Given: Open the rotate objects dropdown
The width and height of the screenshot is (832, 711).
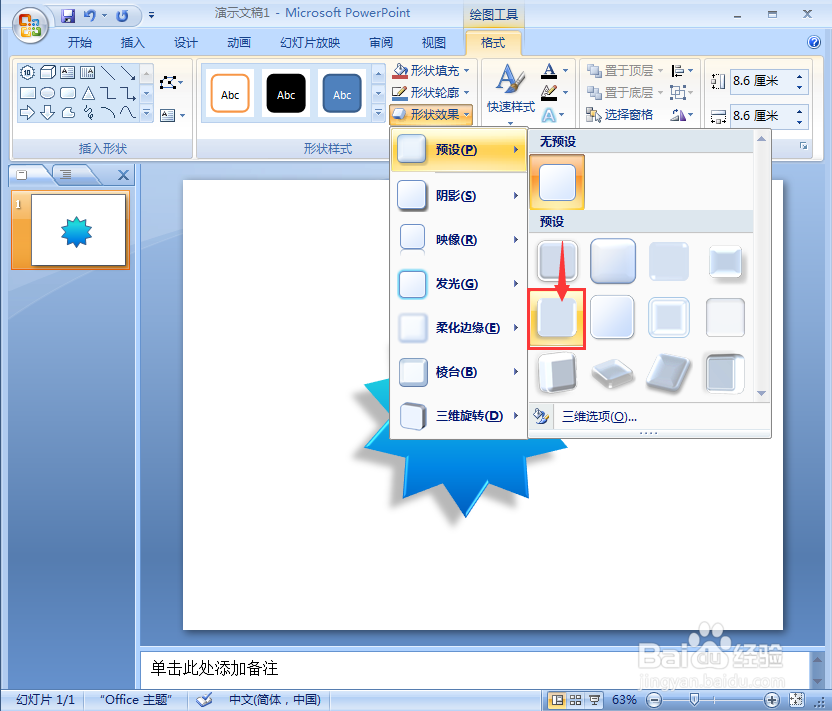Looking at the screenshot, I should (682, 115).
